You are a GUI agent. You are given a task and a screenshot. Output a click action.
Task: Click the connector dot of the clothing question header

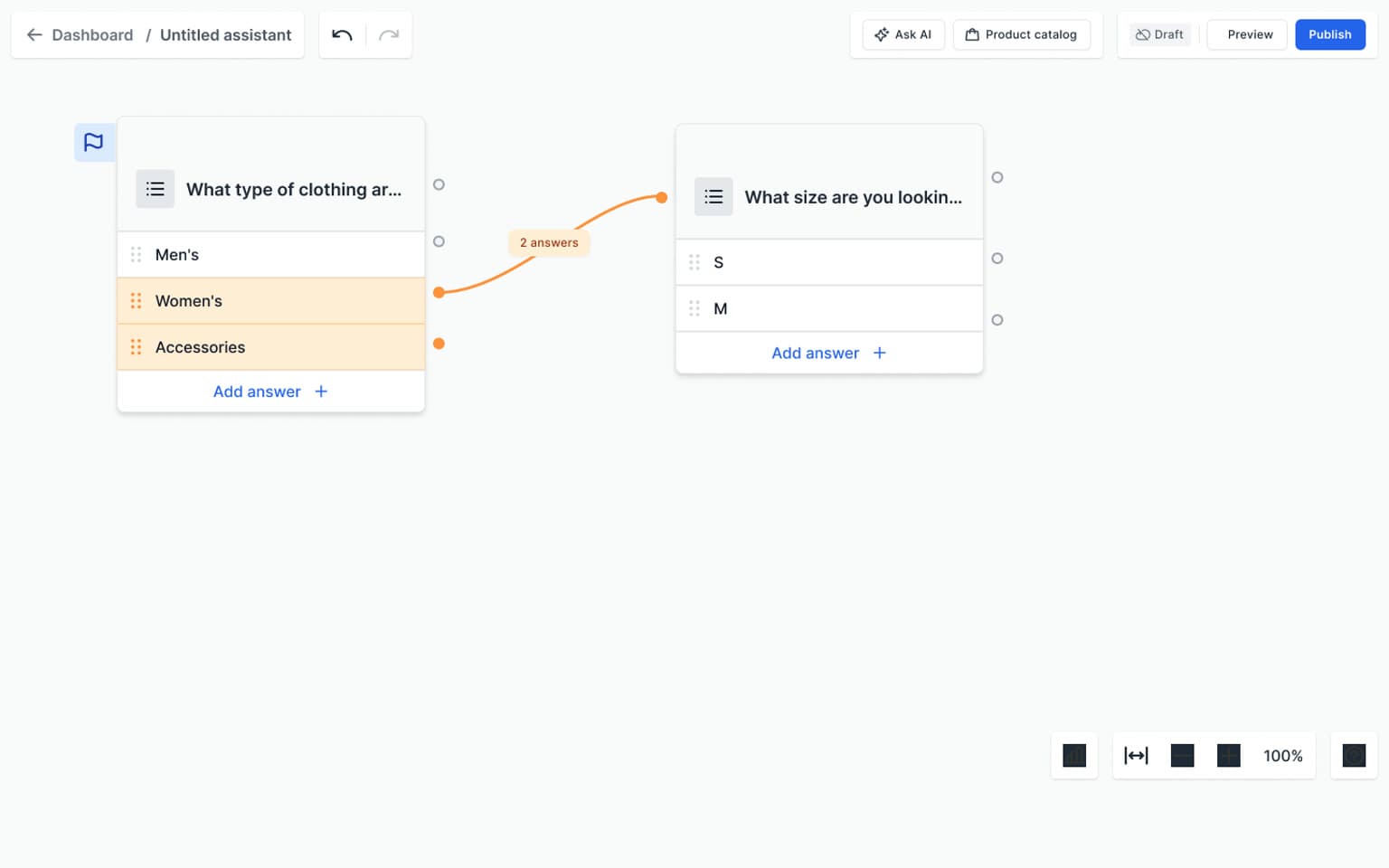pyautogui.click(x=439, y=184)
